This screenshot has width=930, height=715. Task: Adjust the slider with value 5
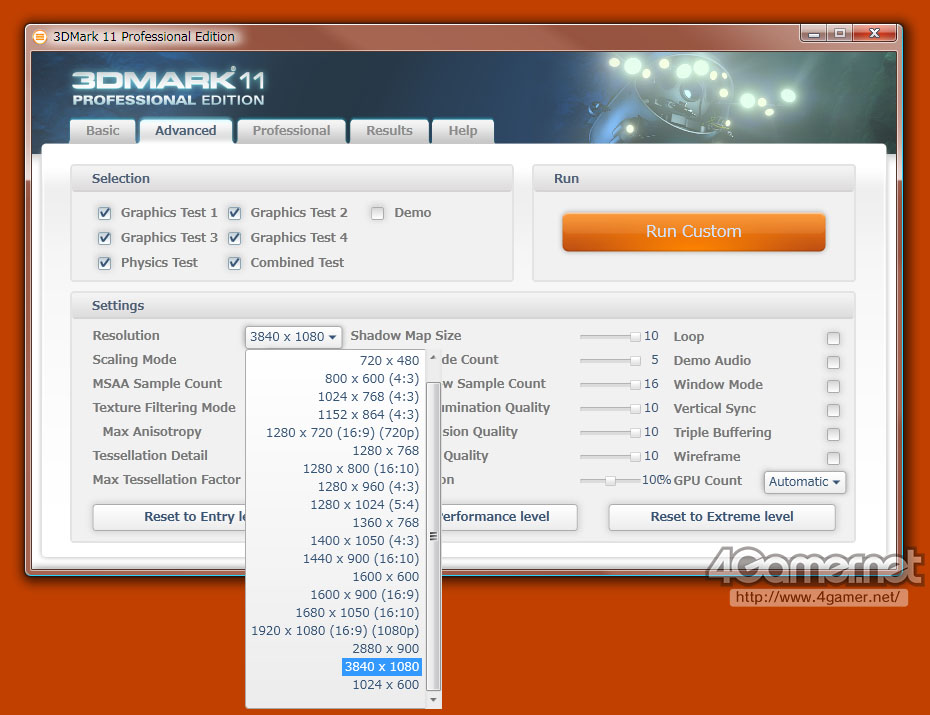610,360
